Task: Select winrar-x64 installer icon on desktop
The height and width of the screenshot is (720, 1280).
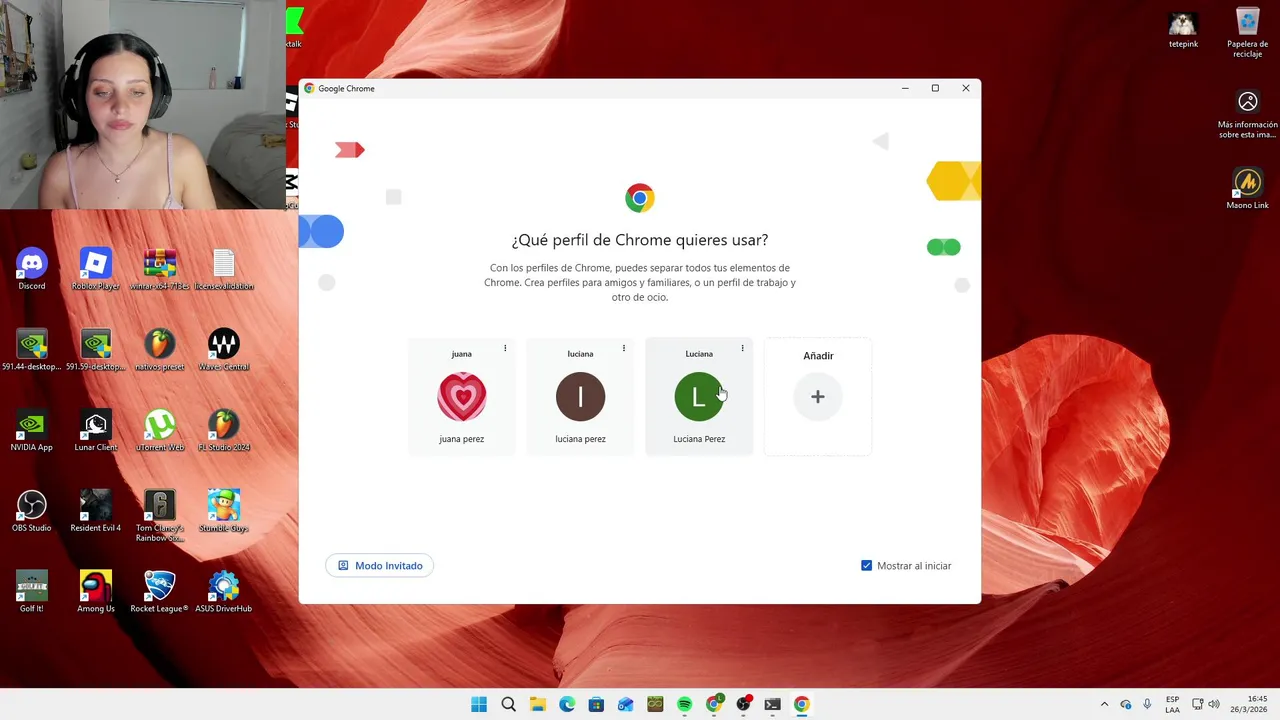Action: pyautogui.click(x=160, y=270)
